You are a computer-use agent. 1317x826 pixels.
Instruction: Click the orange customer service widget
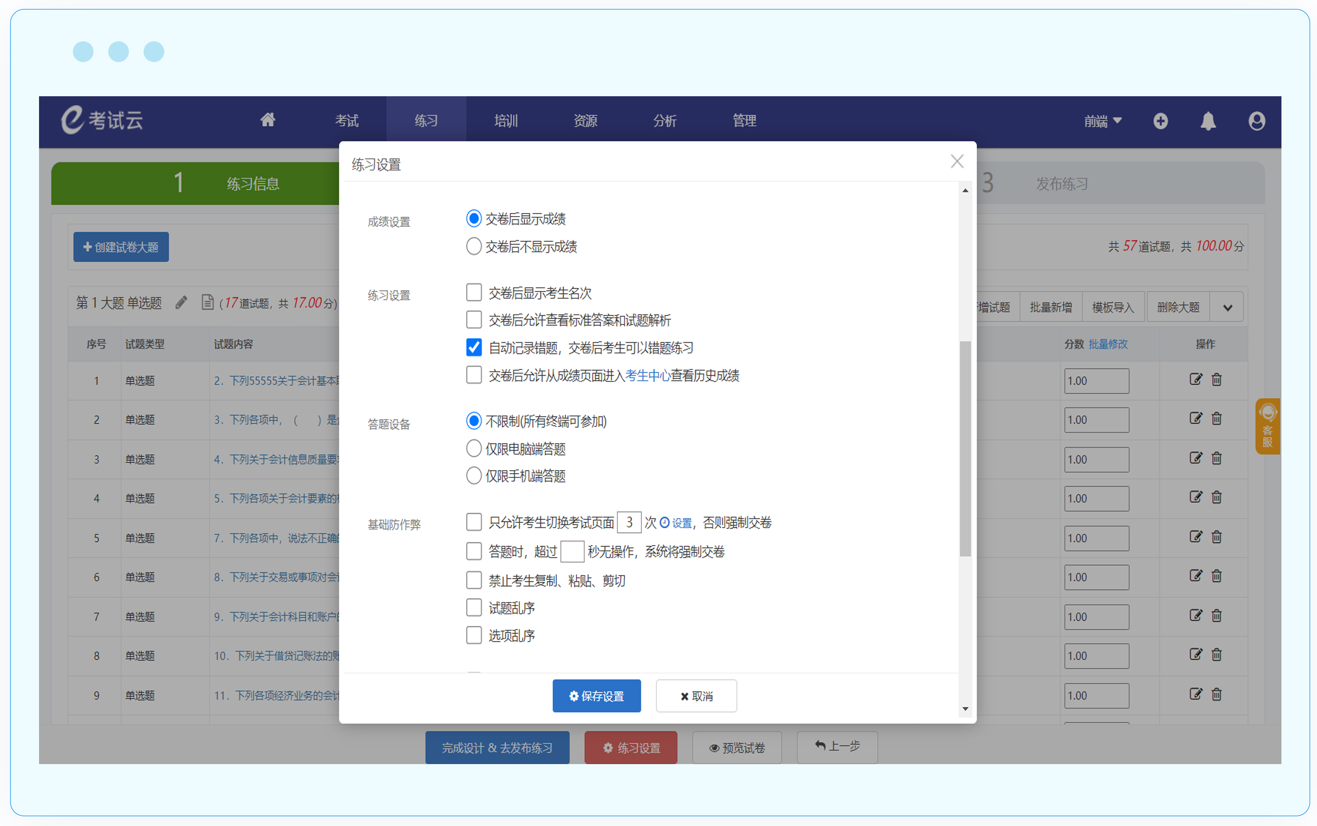point(1267,426)
